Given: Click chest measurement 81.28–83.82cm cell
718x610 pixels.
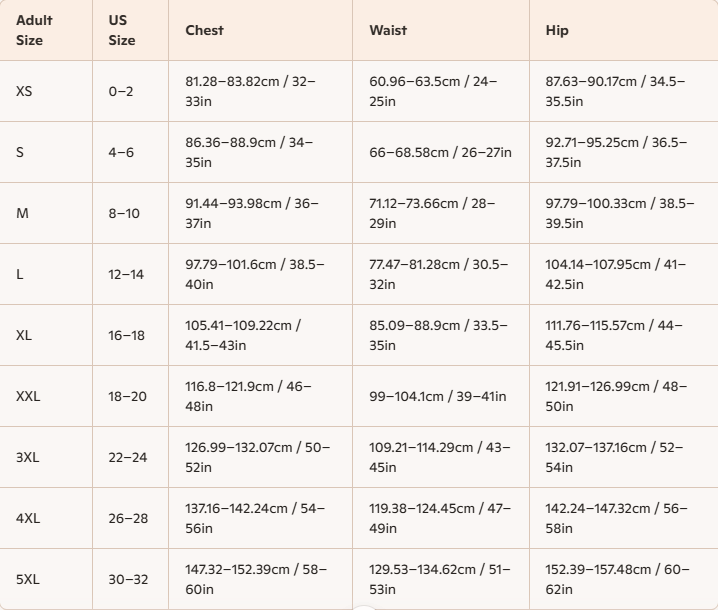Looking at the screenshot, I should 250,91.
